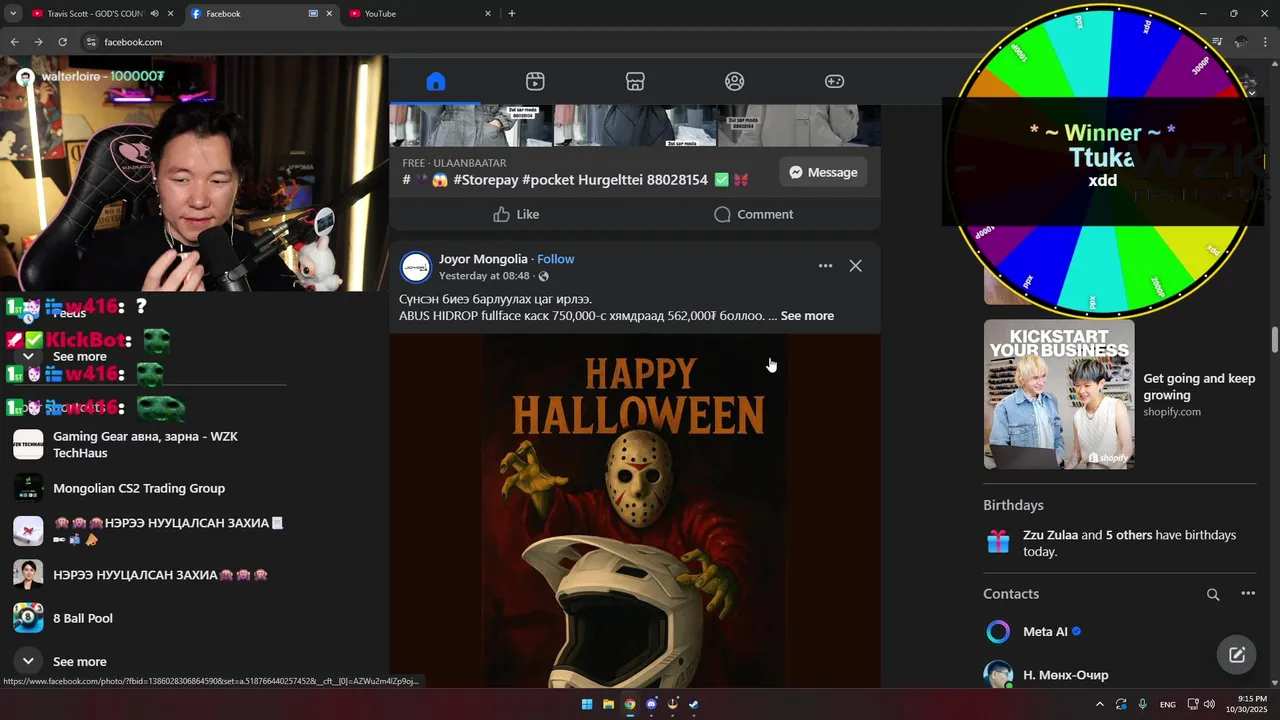The image size is (1280, 720).
Task: Open Happy Halloween post image
Action: [635, 510]
